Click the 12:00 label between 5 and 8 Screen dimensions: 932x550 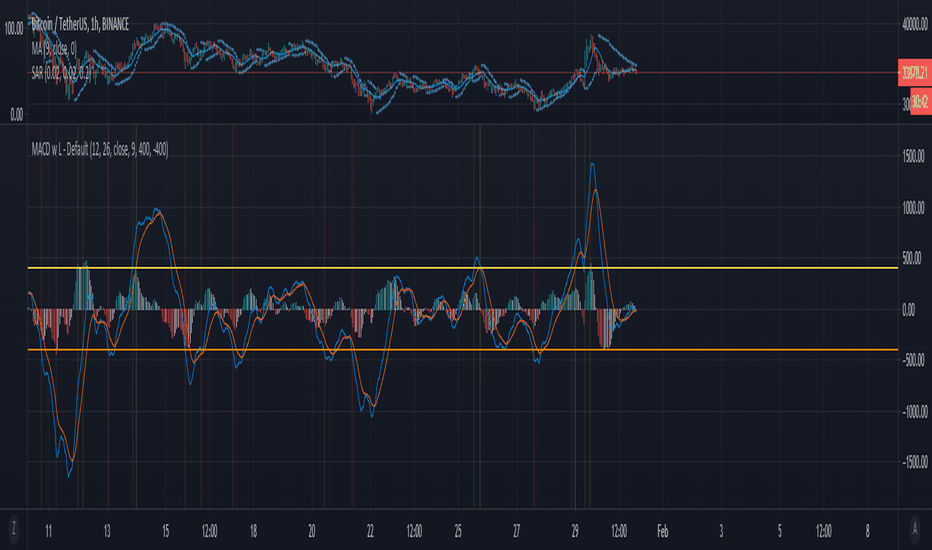point(823,531)
